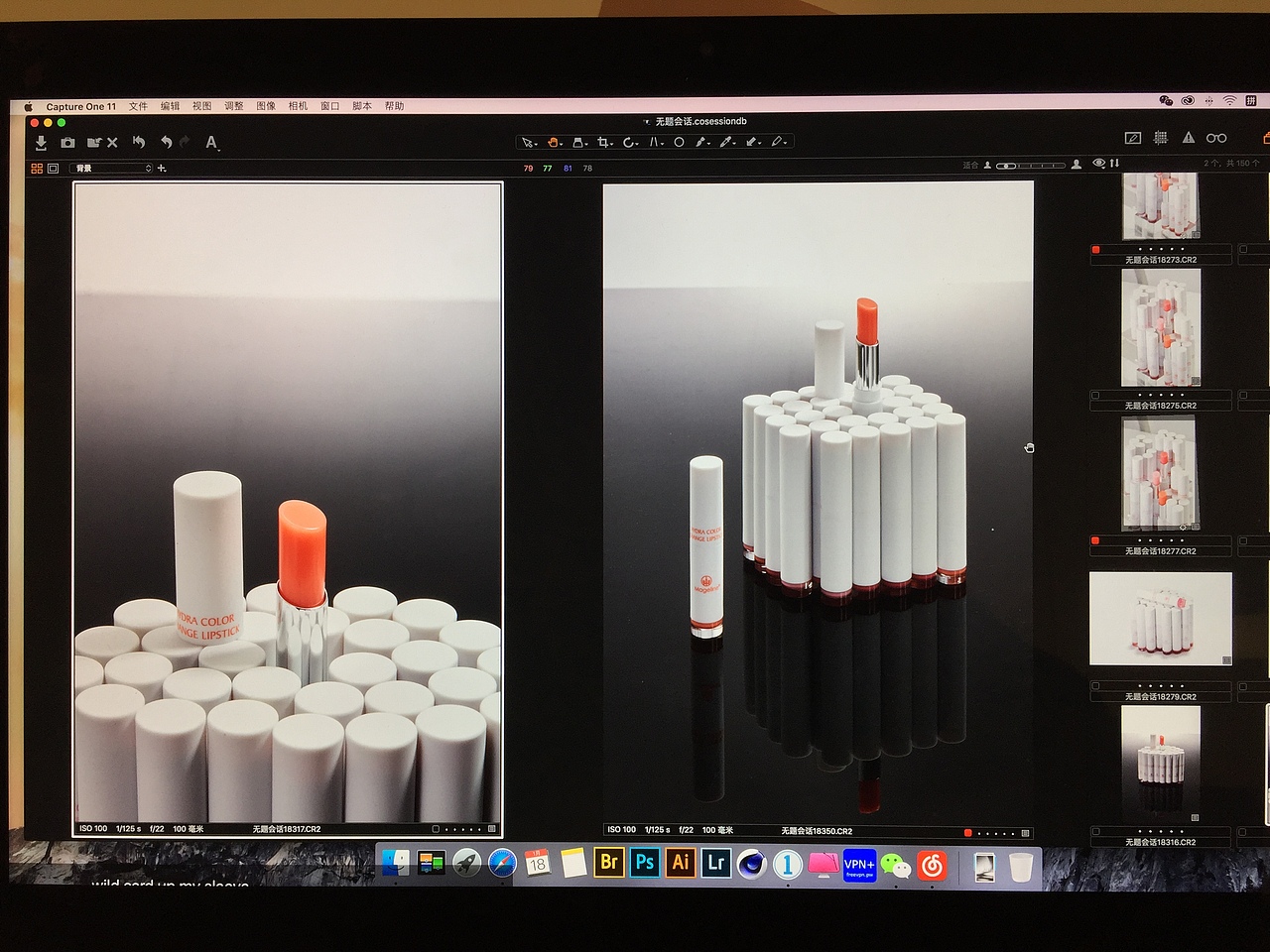
Task: Add a new layer with plus icon
Action: click(x=162, y=169)
